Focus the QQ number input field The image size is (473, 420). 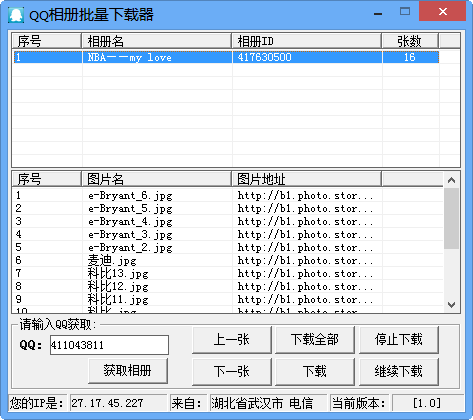[x=109, y=345]
